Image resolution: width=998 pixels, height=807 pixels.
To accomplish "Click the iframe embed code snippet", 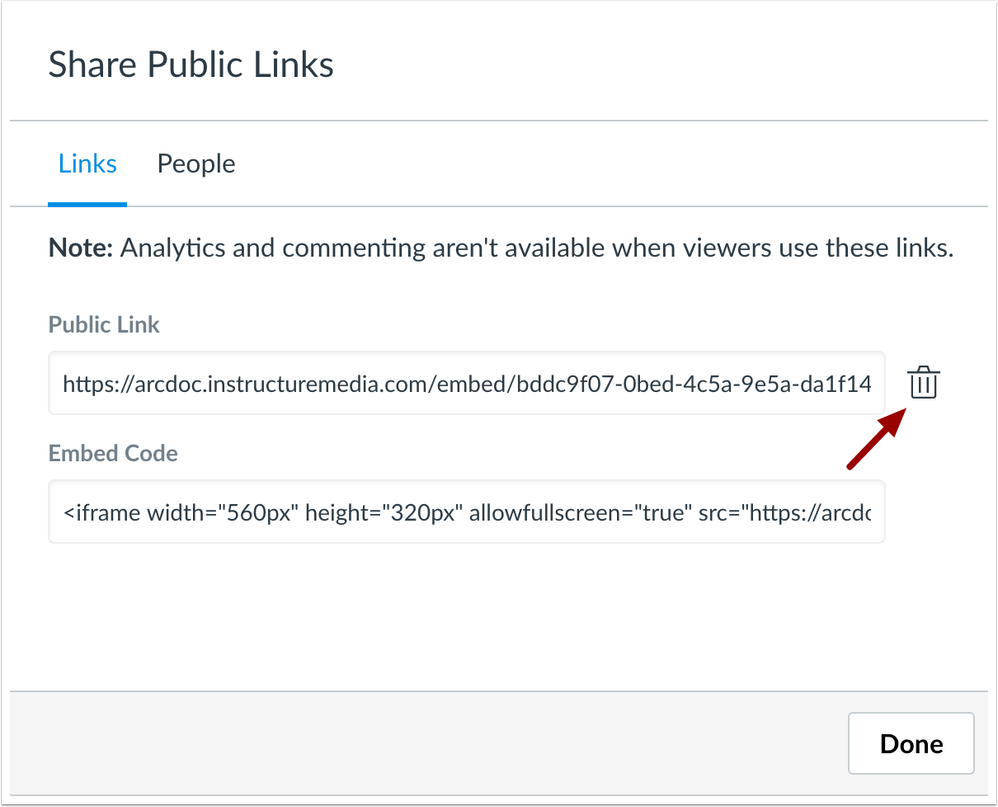I will tap(466, 512).
